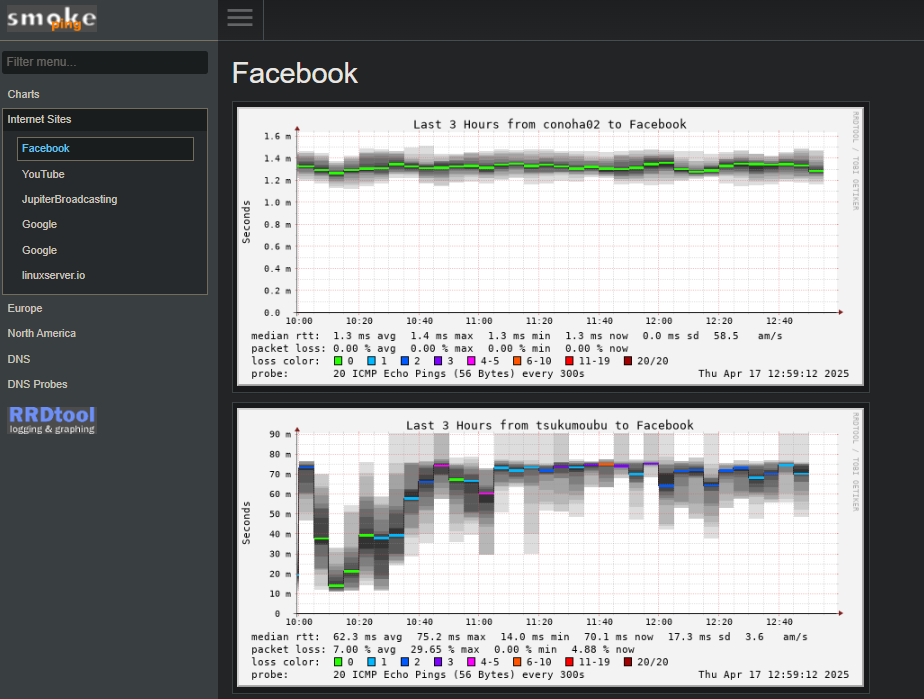Expand the North America section
The image size is (924, 699).
click(41, 333)
